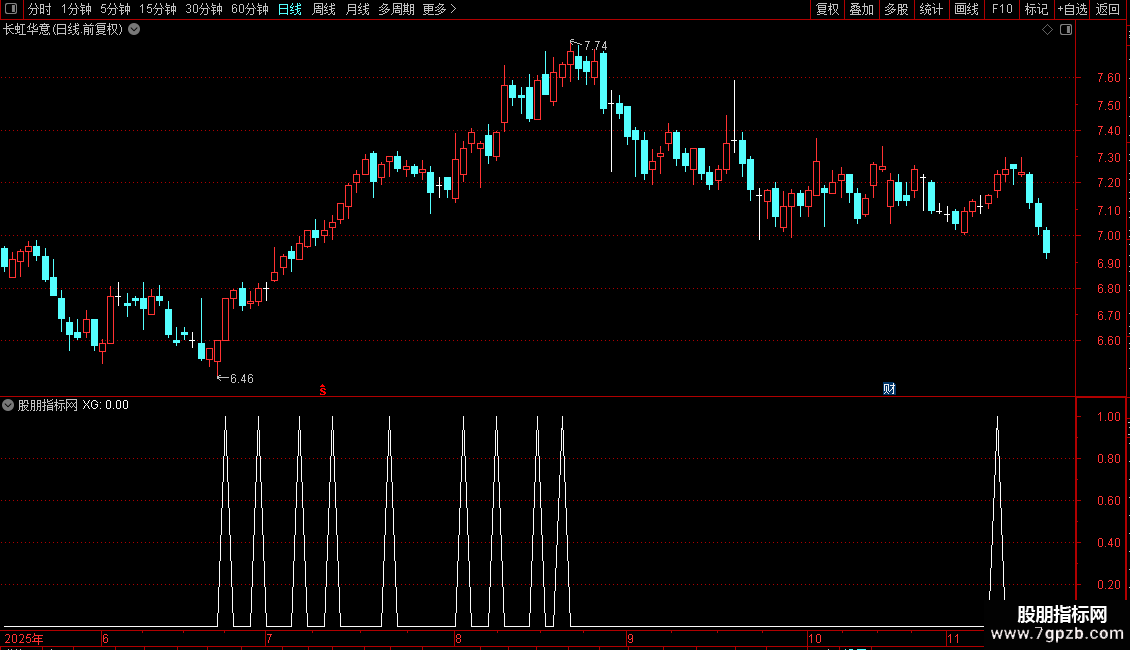
Task: Click the 7.74 high price label
Action: tap(595, 45)
